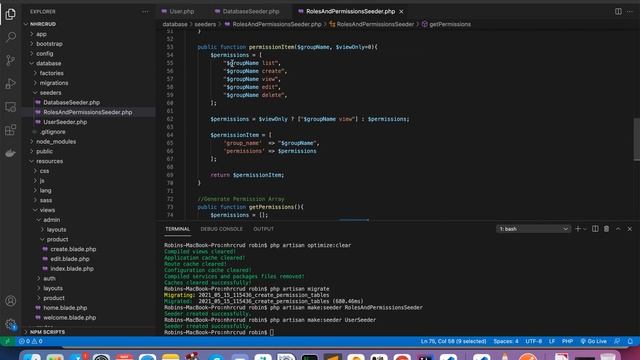
Task: Collapse the seeders folder
Action: click(50, 93)
